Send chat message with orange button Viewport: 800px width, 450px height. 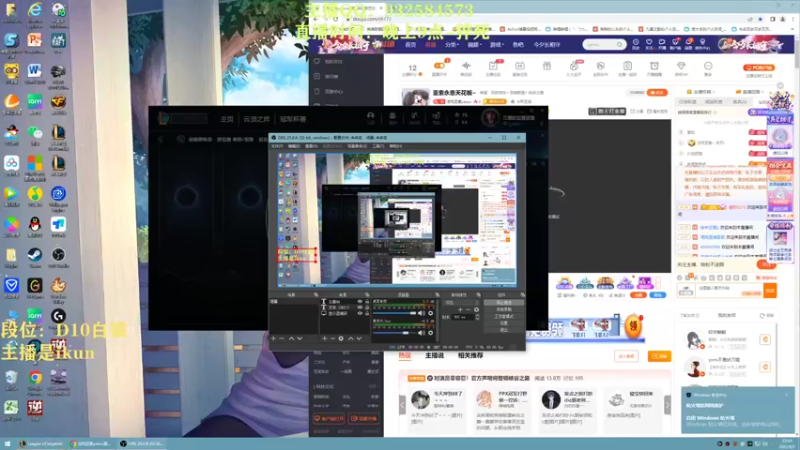tap(770, 290)
